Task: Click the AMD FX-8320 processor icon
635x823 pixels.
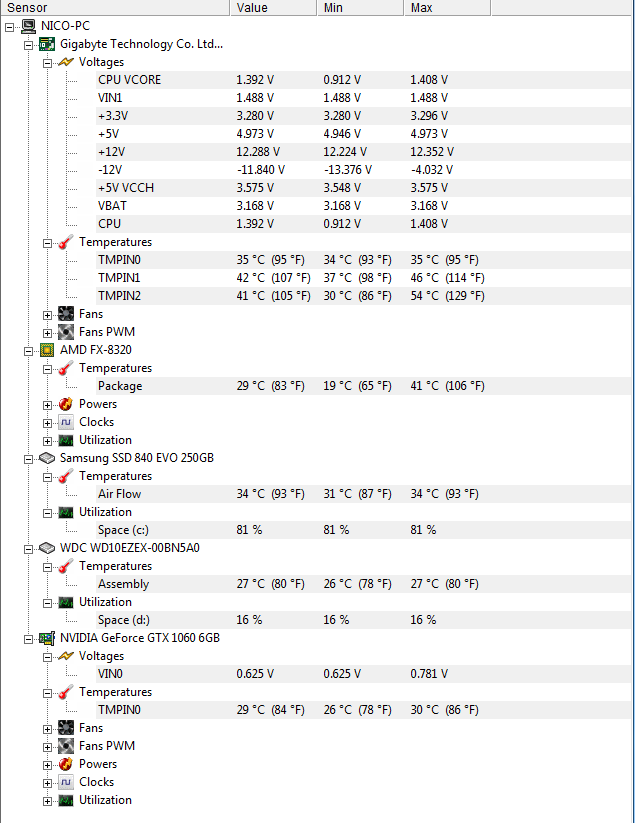Action: [47, 350]
